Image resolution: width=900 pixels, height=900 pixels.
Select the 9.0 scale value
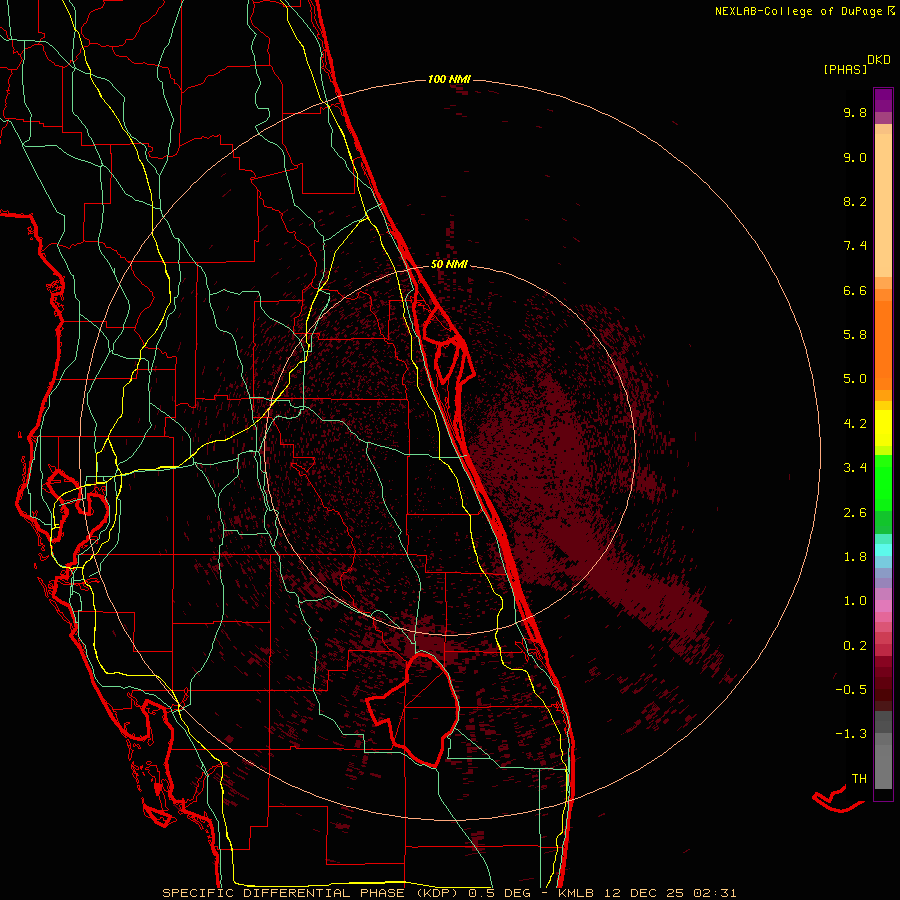coord(855,157)
